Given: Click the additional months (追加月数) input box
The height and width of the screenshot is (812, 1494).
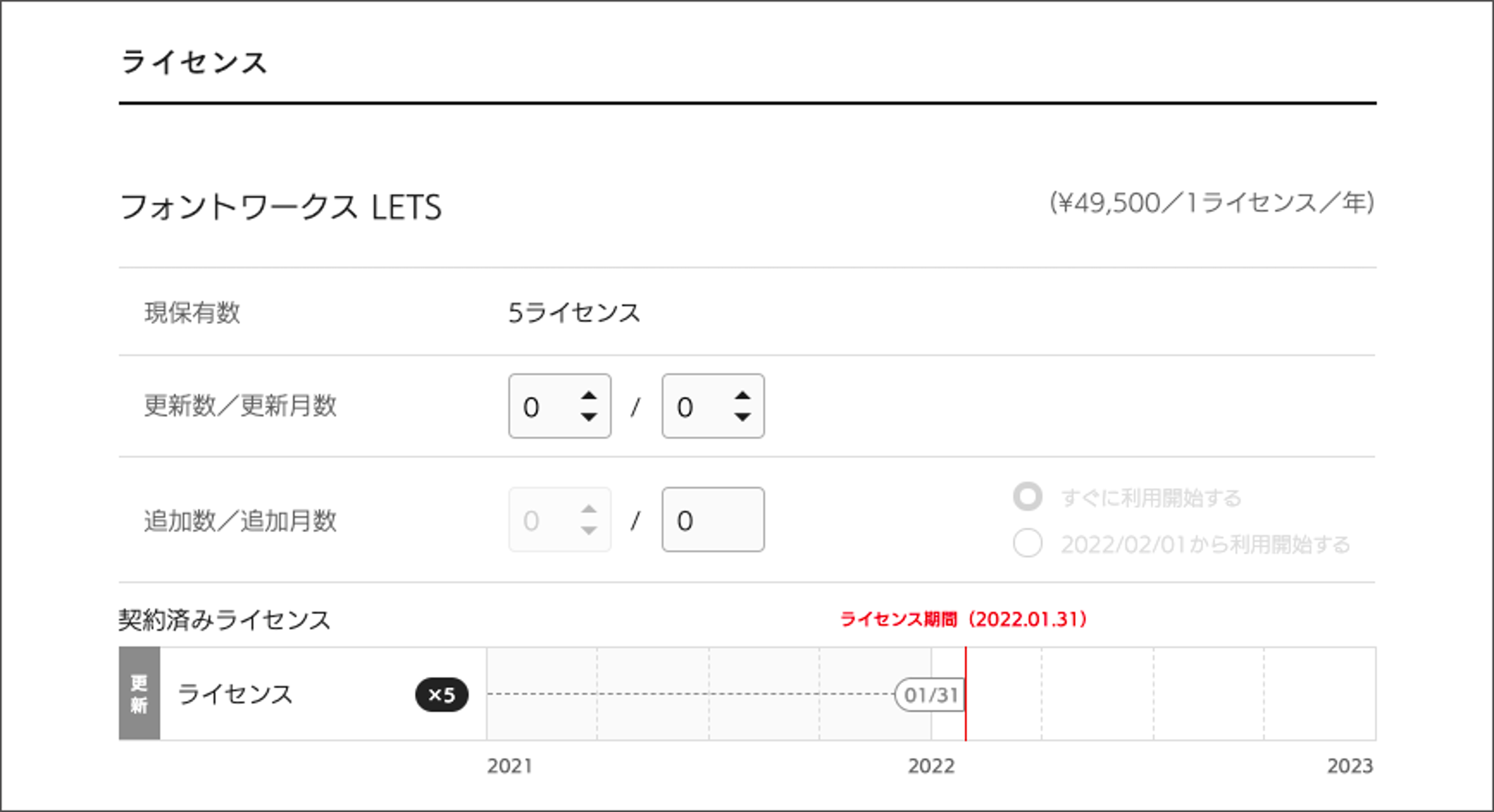Looking at the screenshot, I should (712, 520).
